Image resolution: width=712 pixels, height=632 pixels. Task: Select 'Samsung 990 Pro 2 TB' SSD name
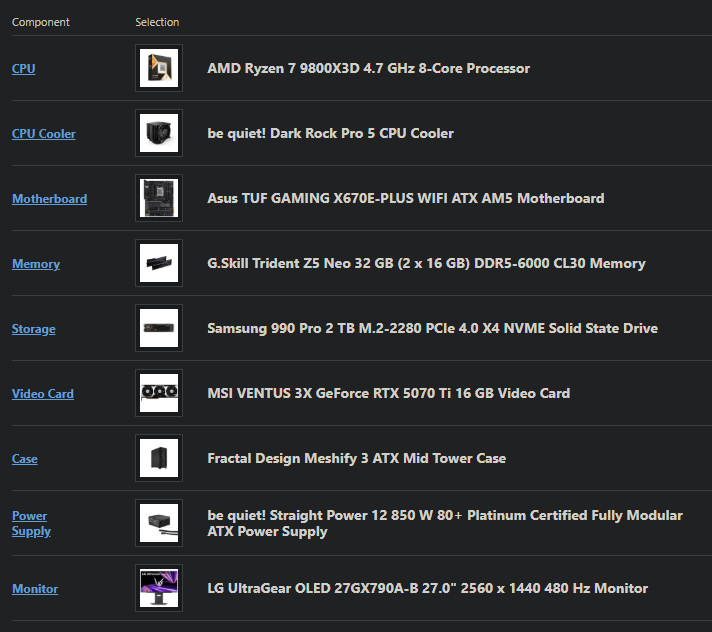click(x=432, y=328)
